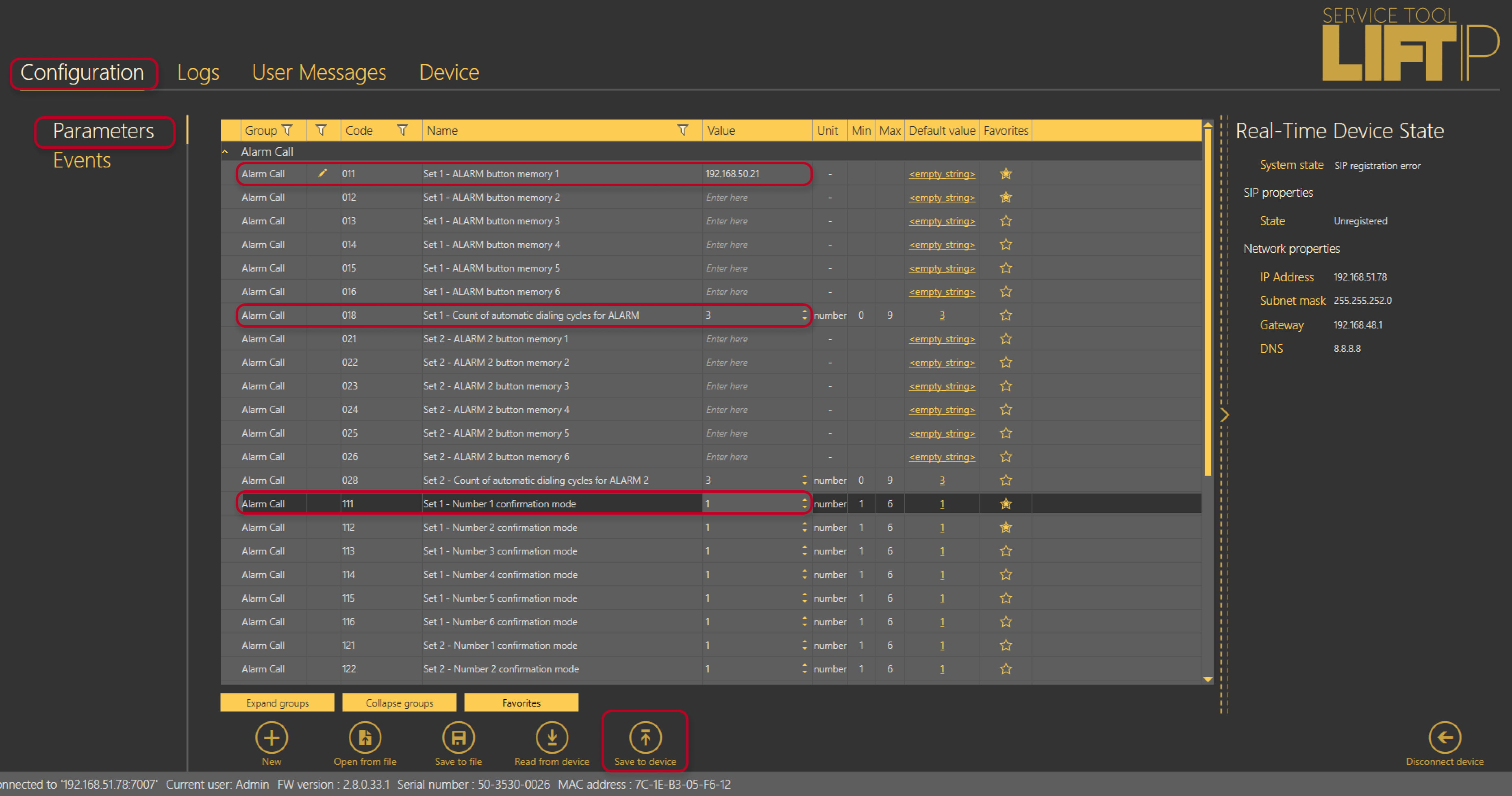Toggle favorite star for parameter 018
1512x796 pixels.
pyautogui.click(x=1006, y=315)
